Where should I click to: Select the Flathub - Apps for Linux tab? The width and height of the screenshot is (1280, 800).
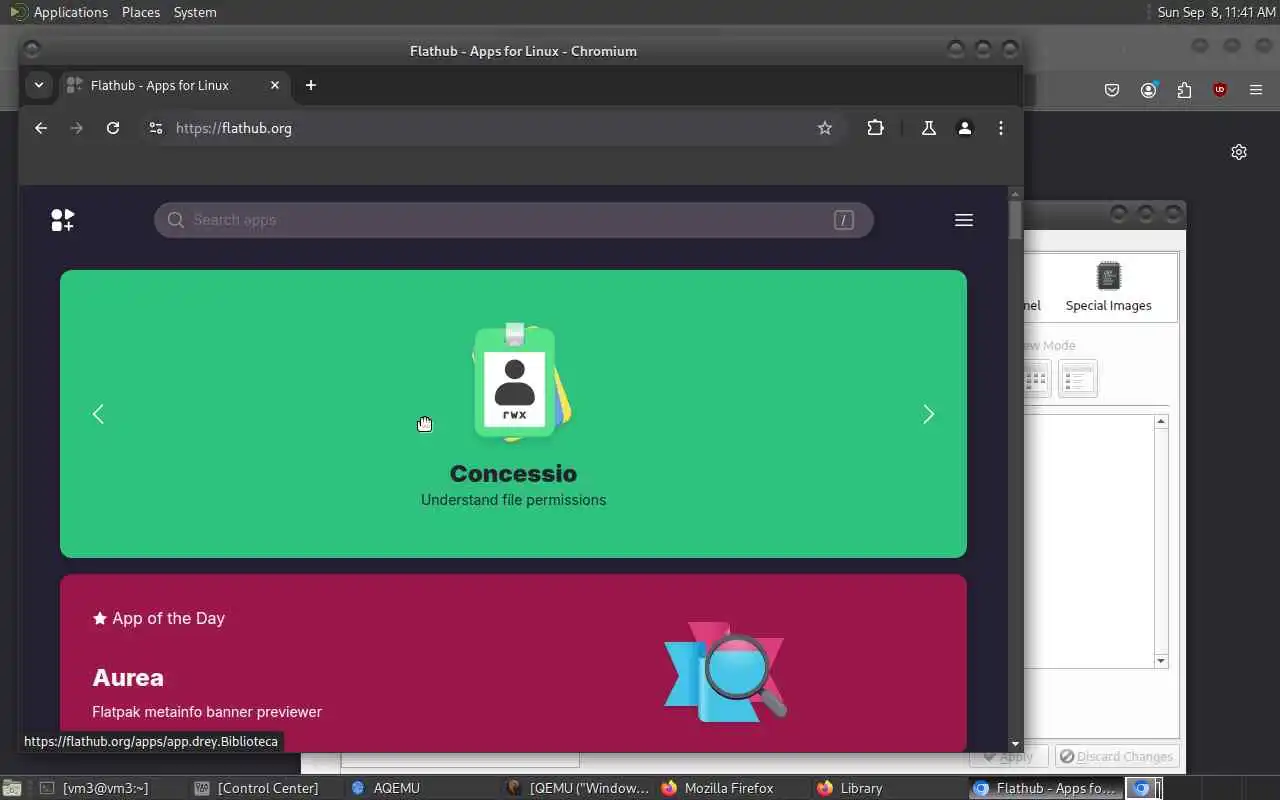[x=175, y=85]
